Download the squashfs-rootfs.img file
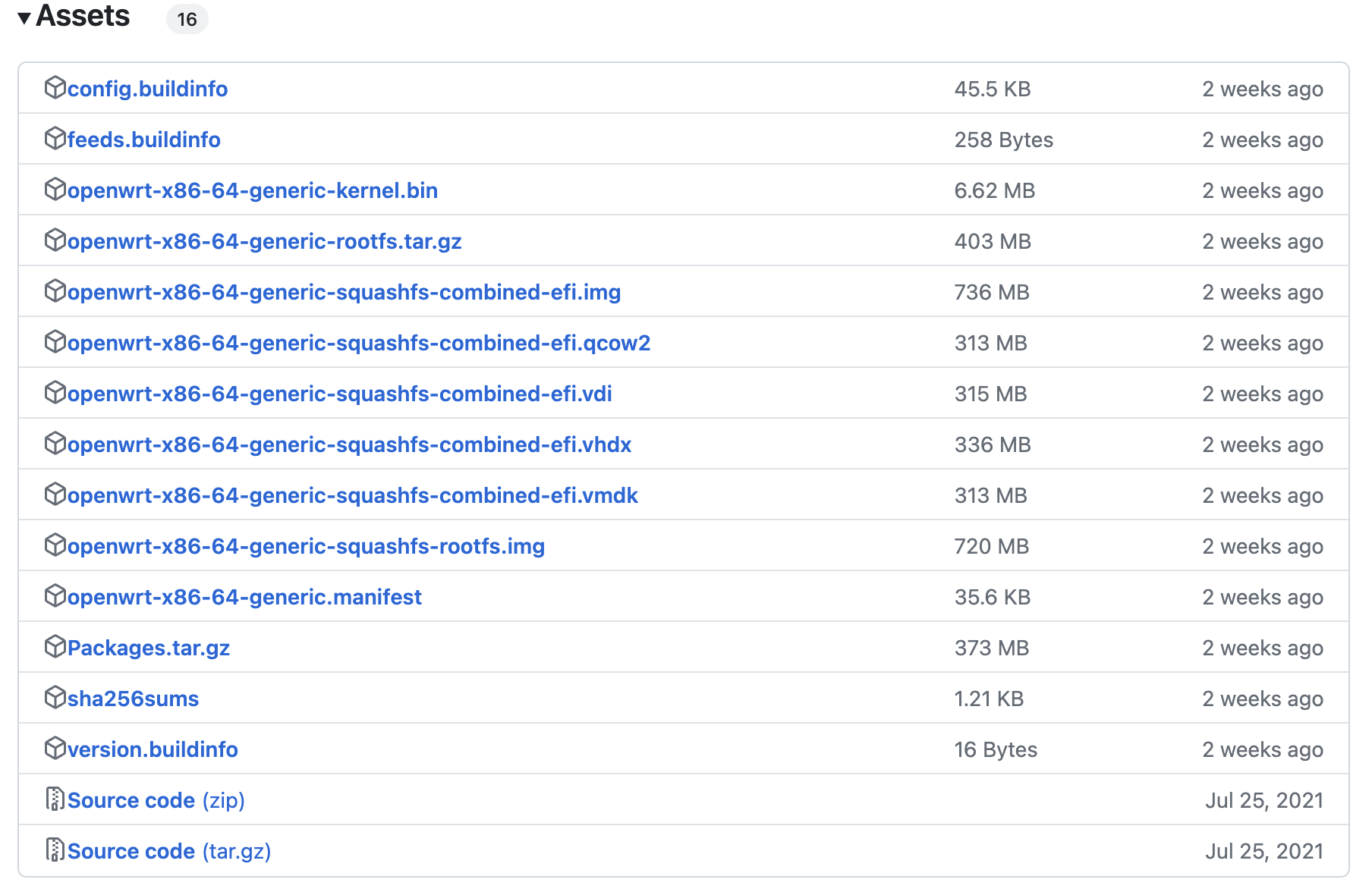This screenshot has height=895, width=1372. 306,546
